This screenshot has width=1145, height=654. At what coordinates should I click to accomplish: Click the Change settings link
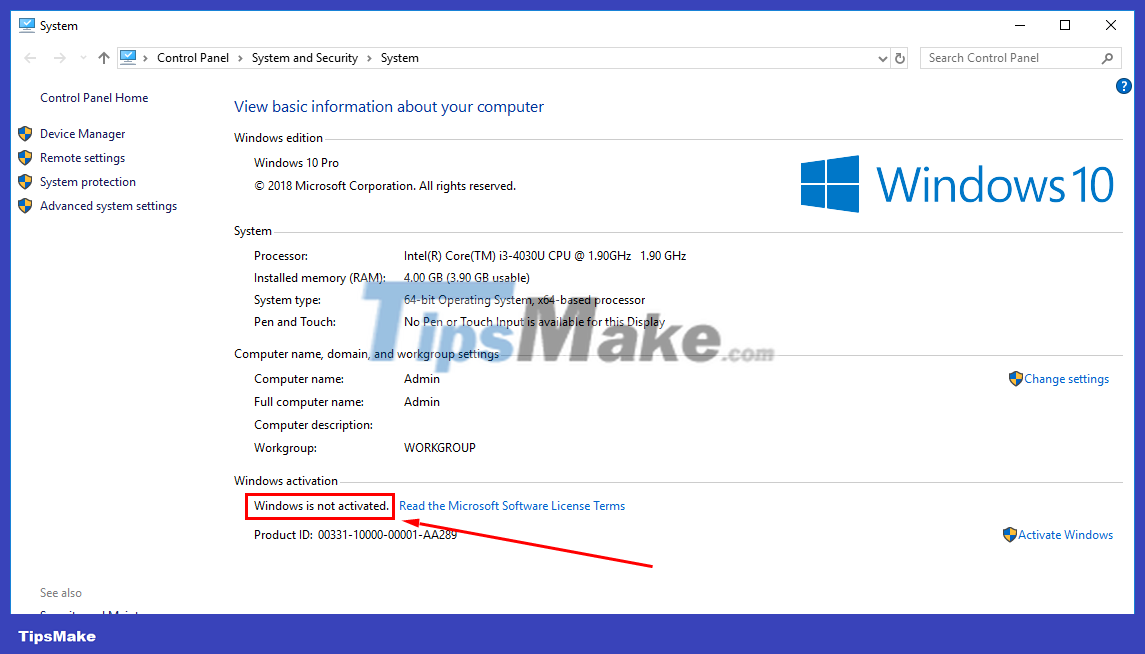coord(1066,378)
